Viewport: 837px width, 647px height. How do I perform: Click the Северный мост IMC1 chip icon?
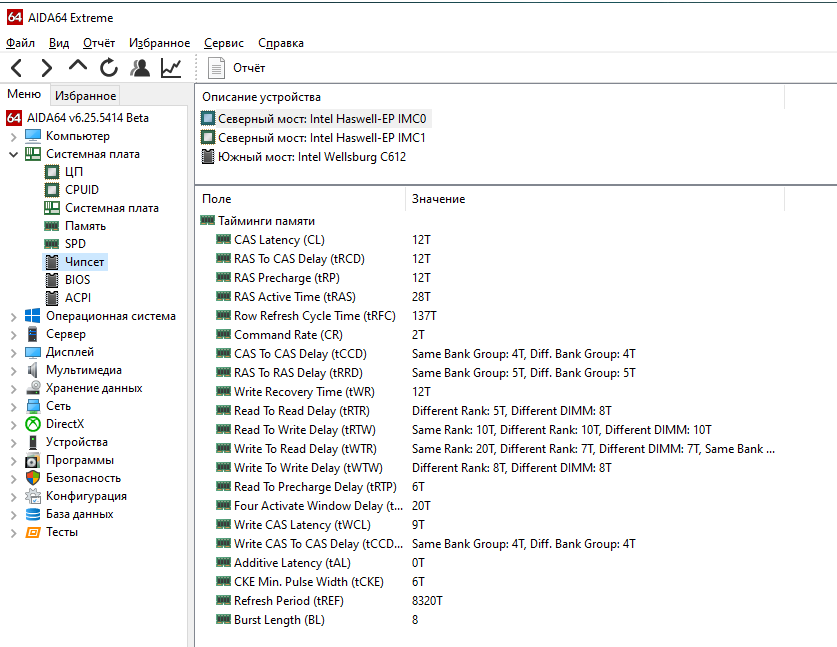(x=208, y=137)
